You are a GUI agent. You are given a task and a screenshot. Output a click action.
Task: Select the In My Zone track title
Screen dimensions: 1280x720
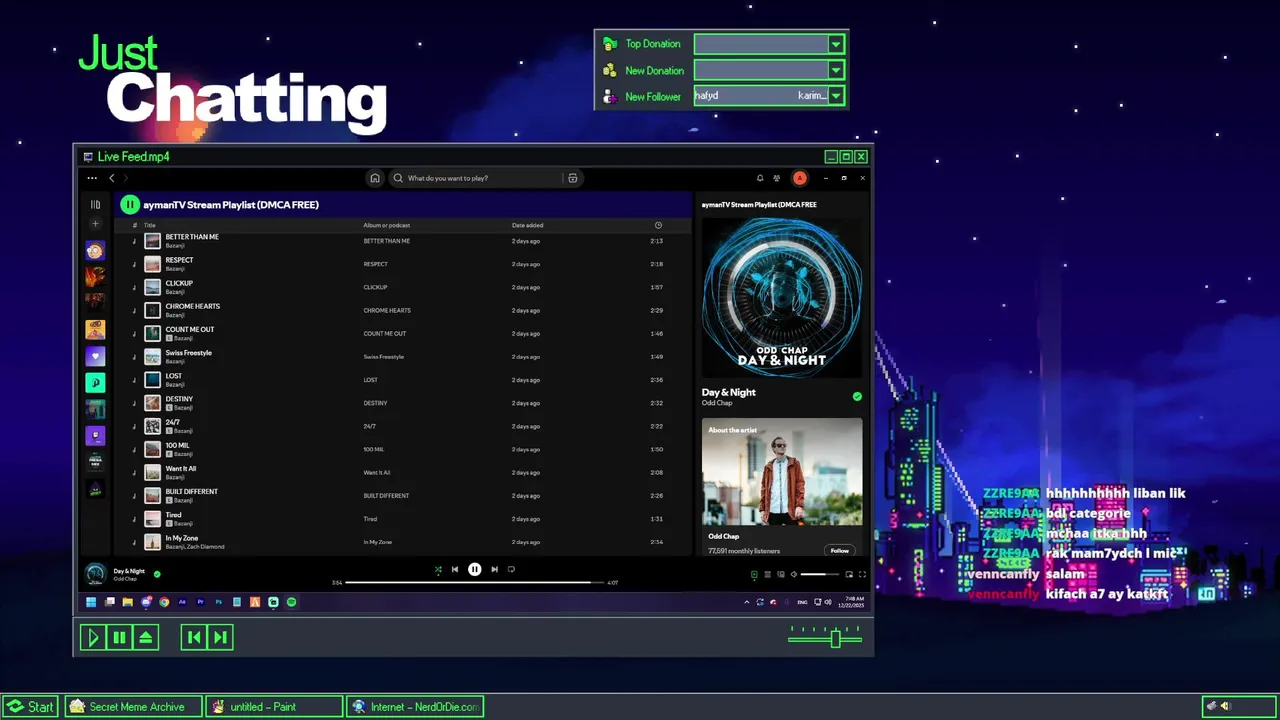pos(182,538)
